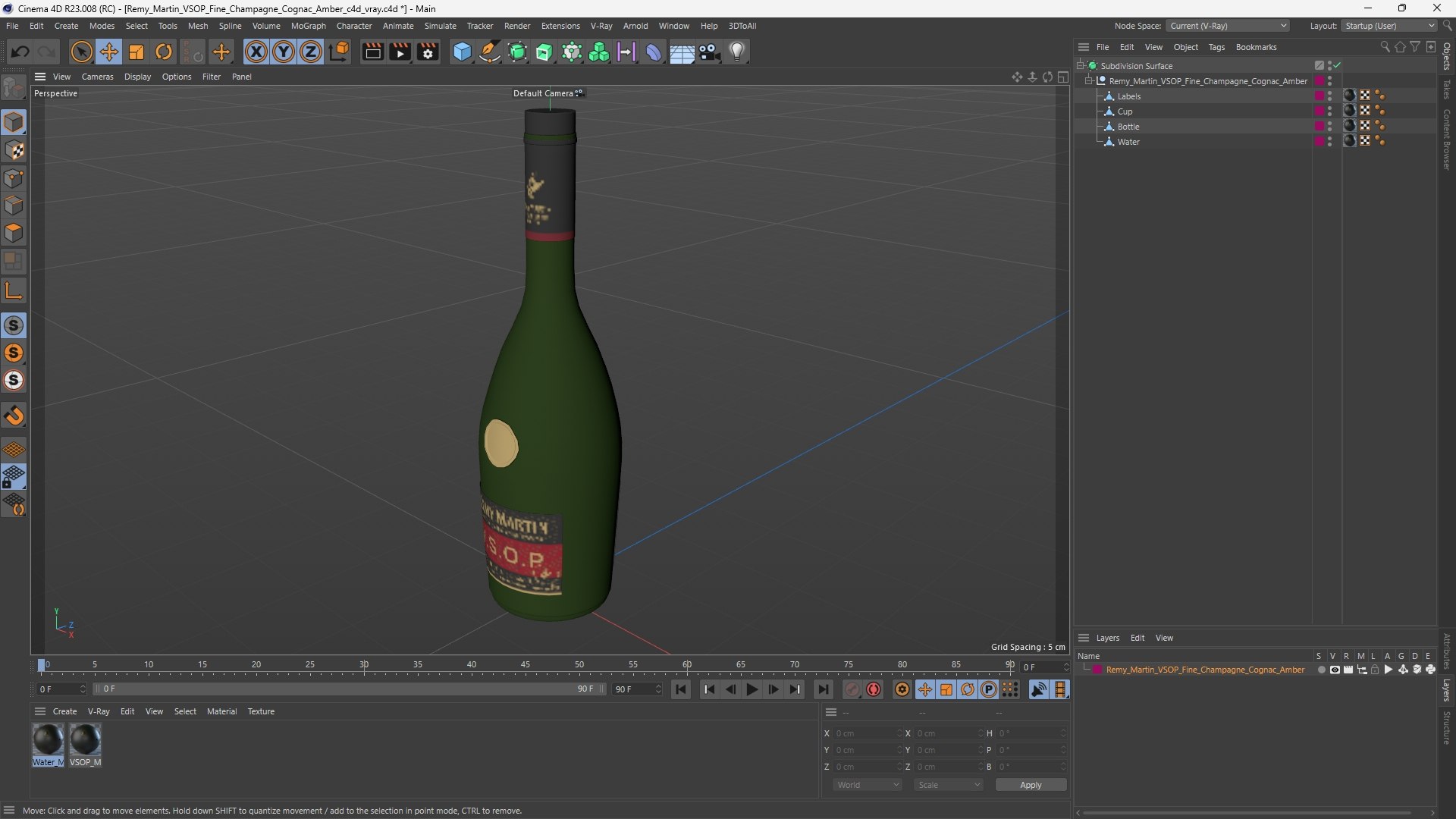1456x819 pixels.
Task: Click layer color swatch in Layers panel
Action: (x=1097, y=670)
